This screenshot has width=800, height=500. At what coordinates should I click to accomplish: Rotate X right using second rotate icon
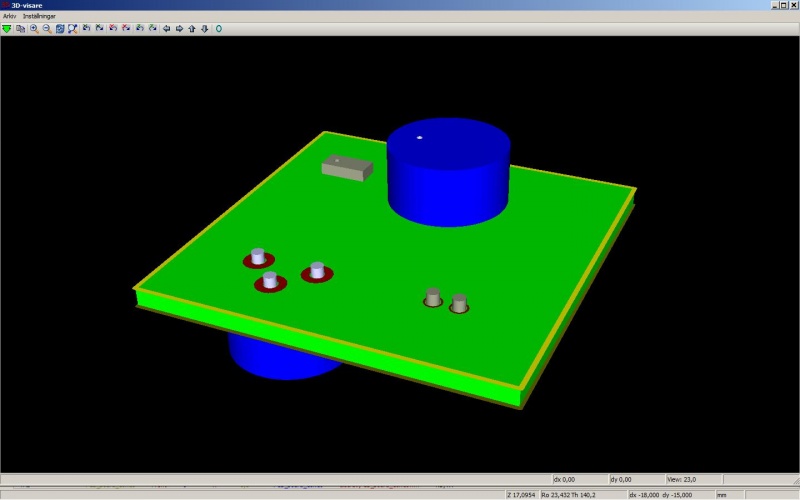(x=100, y=28)
